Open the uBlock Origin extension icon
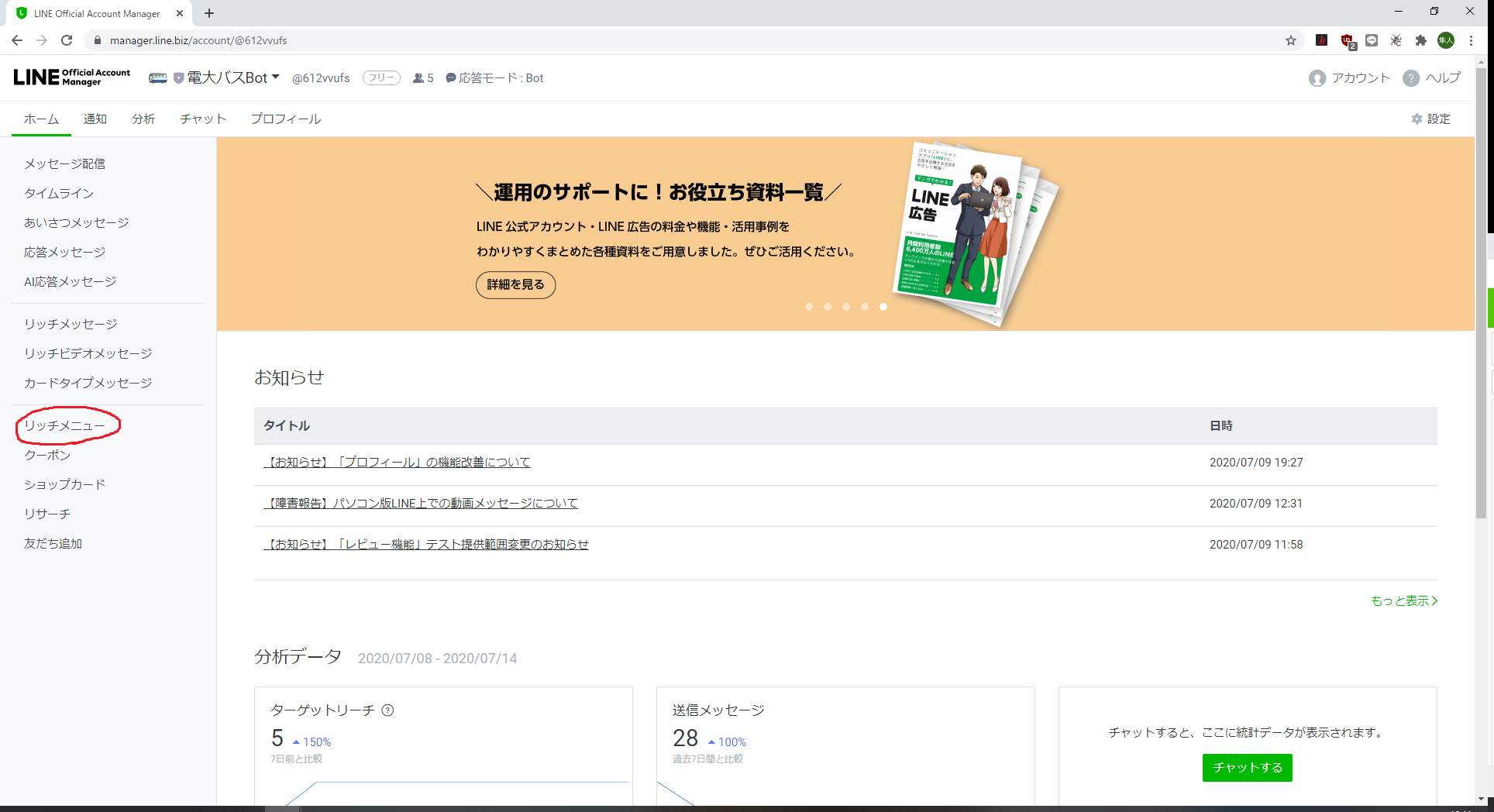Image resolution: width=1494 pixels, height=812 pixels. pos(1346,40)
